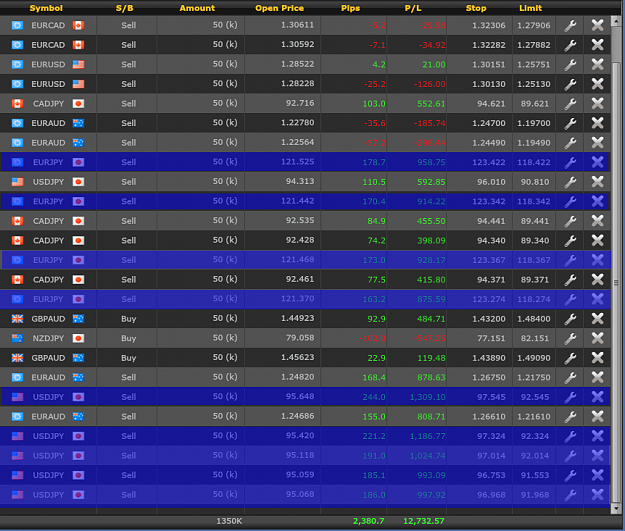Close the USDJPY position opened at 95.420
The width and height of the screenshot is (625, 531).
click(x=597, y=436)
